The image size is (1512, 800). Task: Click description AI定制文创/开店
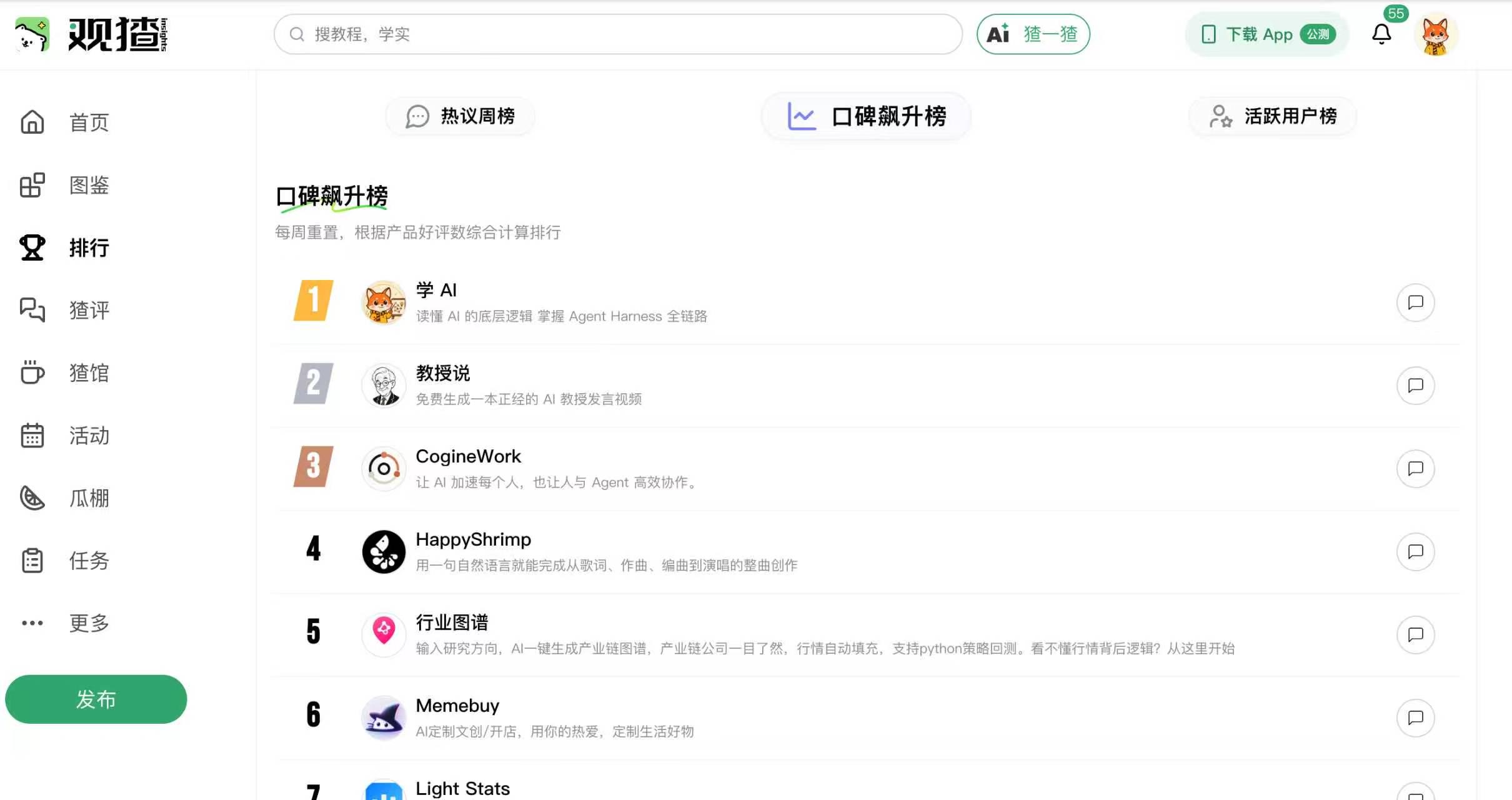555,732
